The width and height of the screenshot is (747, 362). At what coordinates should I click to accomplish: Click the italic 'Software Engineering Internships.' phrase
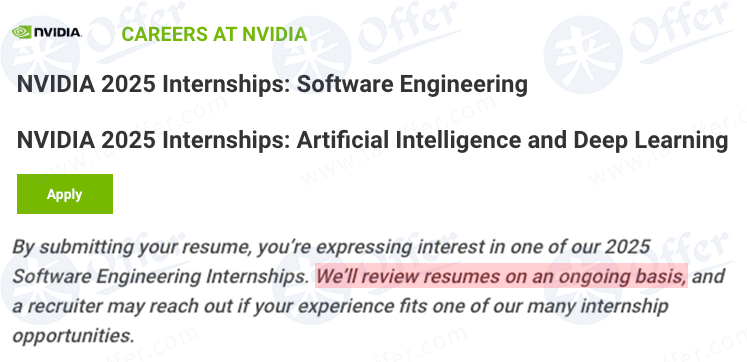[161, 276]
